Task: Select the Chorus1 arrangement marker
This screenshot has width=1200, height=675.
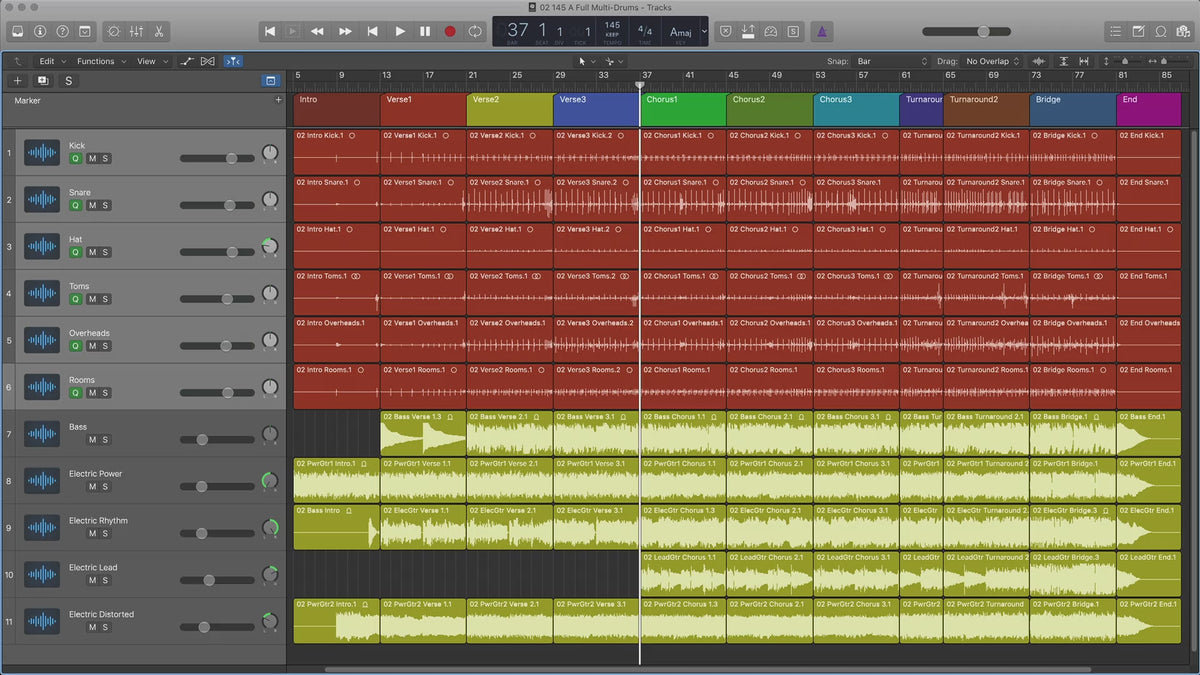Action: coord(682,108)
